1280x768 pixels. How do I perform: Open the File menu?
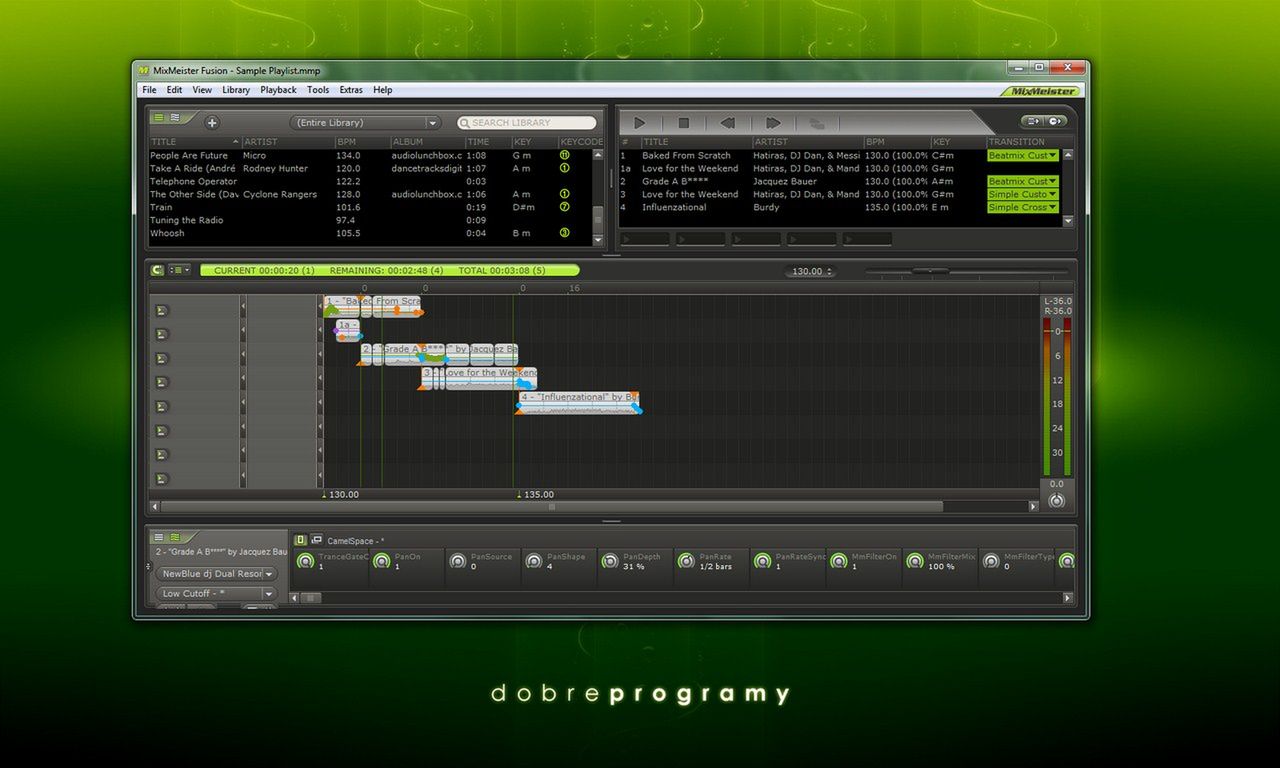tap(149, 90)
